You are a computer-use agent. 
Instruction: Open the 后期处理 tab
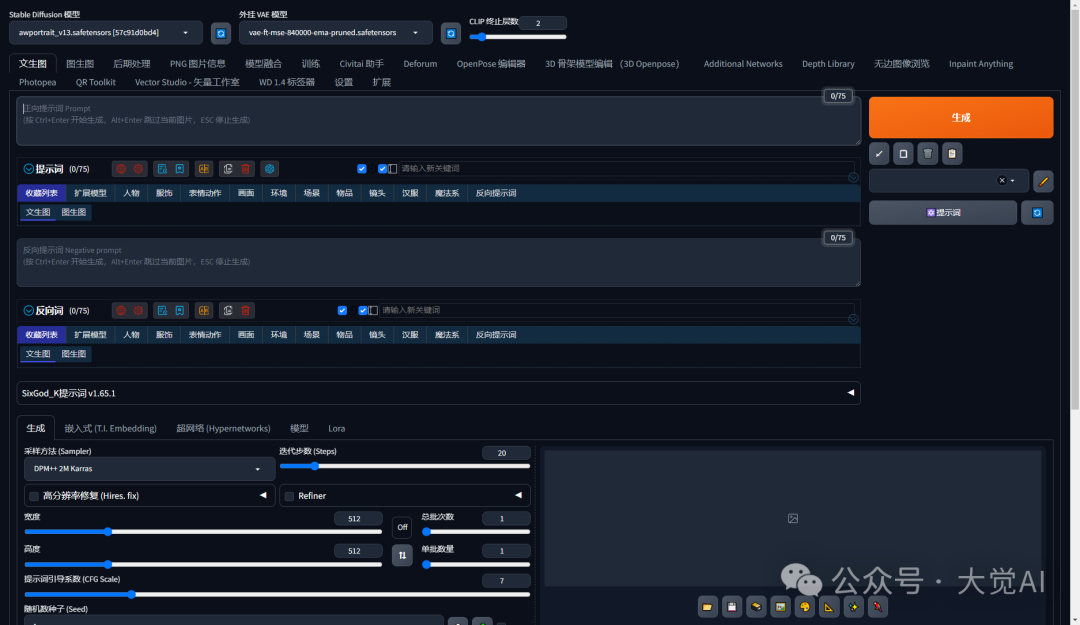tap(132, 64)
